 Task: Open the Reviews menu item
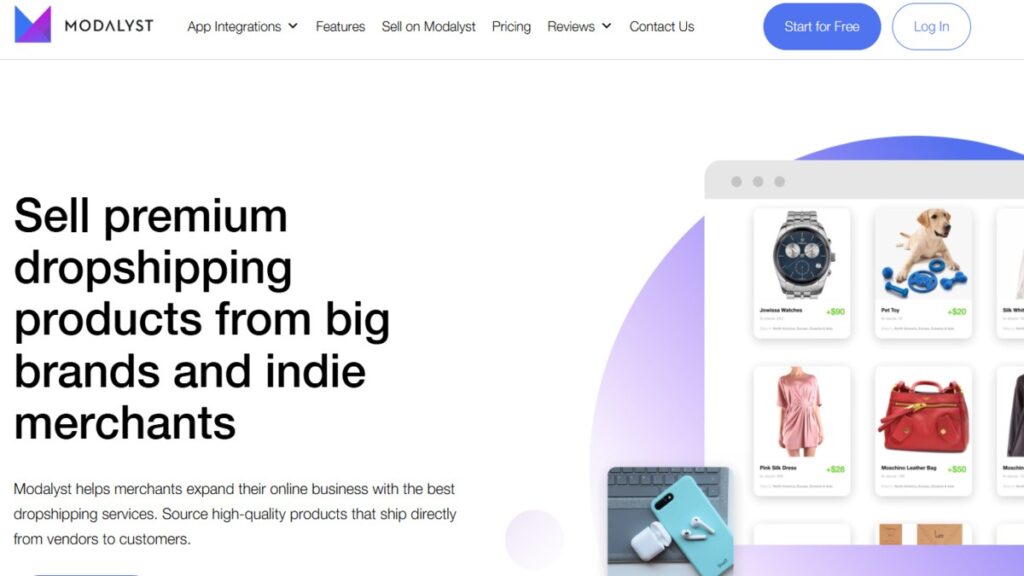pyautogui.click(x=571, y=27)
